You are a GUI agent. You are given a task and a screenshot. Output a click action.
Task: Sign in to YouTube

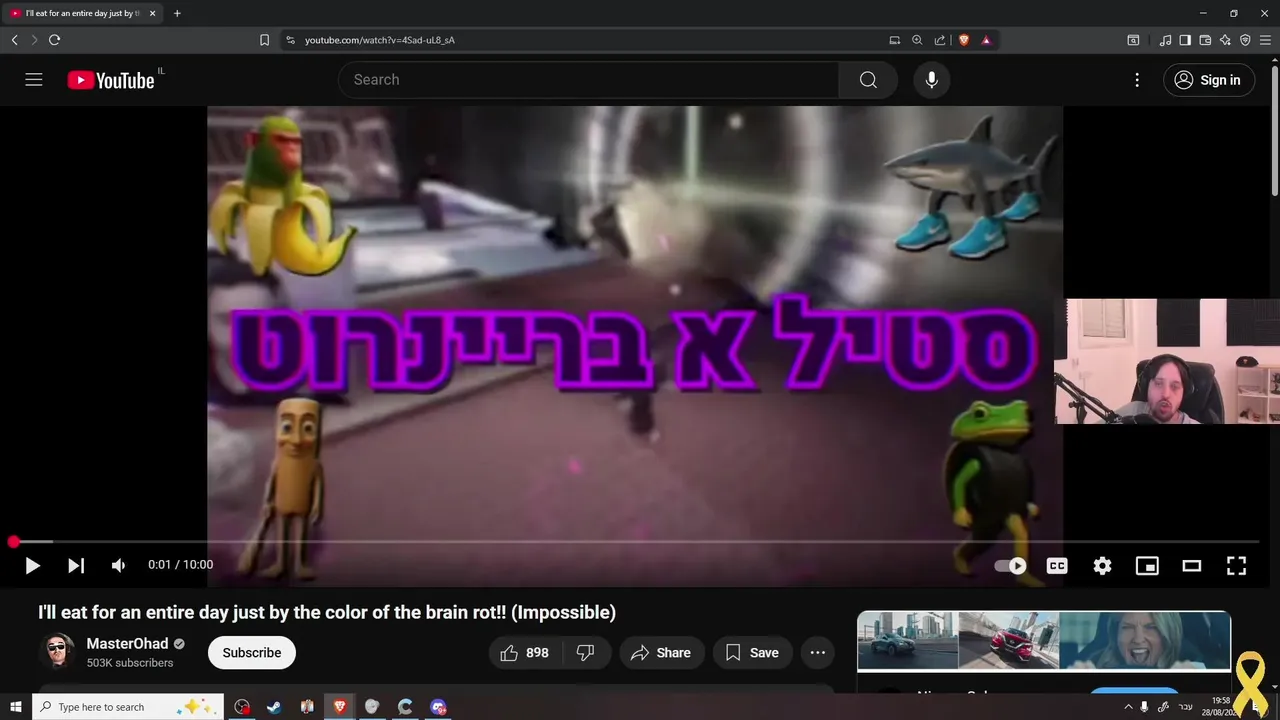(x=1208, y=80)
